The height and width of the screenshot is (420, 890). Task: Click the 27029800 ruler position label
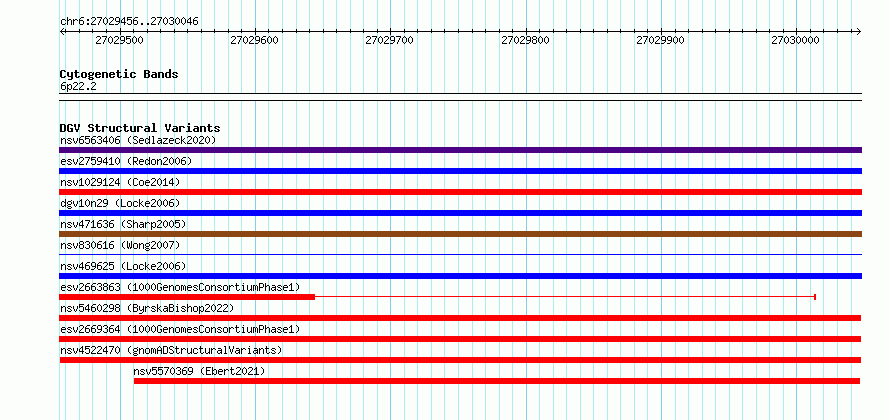526,40
